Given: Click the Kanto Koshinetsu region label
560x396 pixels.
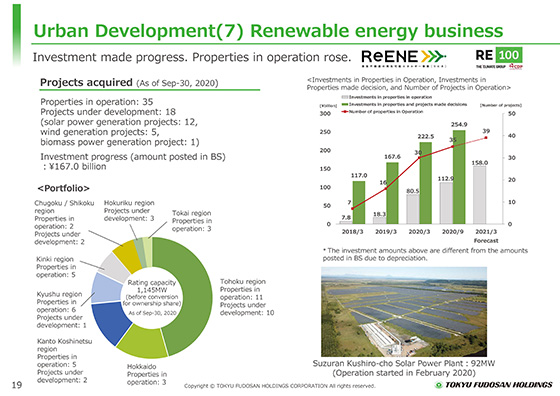Looking at the screenshot, I should pos(64,361).
